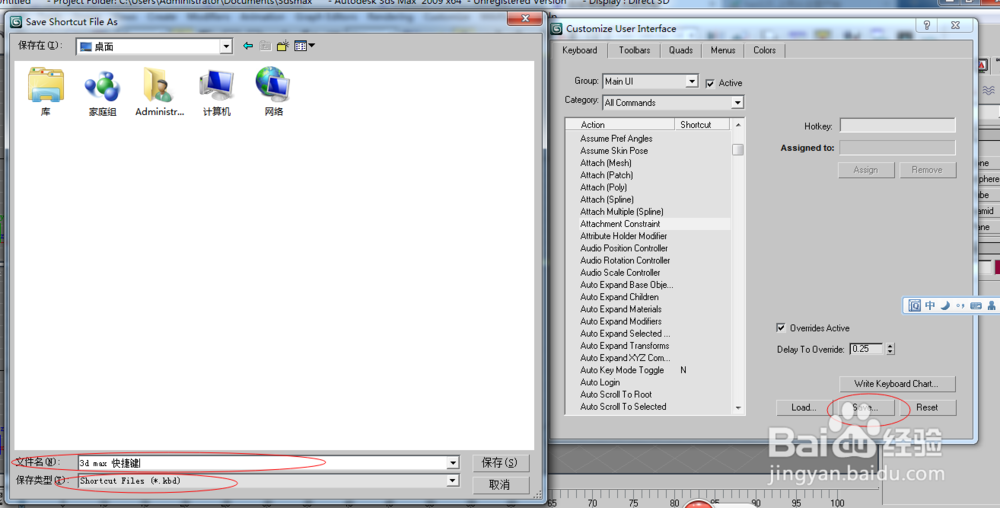1000x508 pixels.
Task: Select Auto Login action
Action: click(x=599, y=382)
